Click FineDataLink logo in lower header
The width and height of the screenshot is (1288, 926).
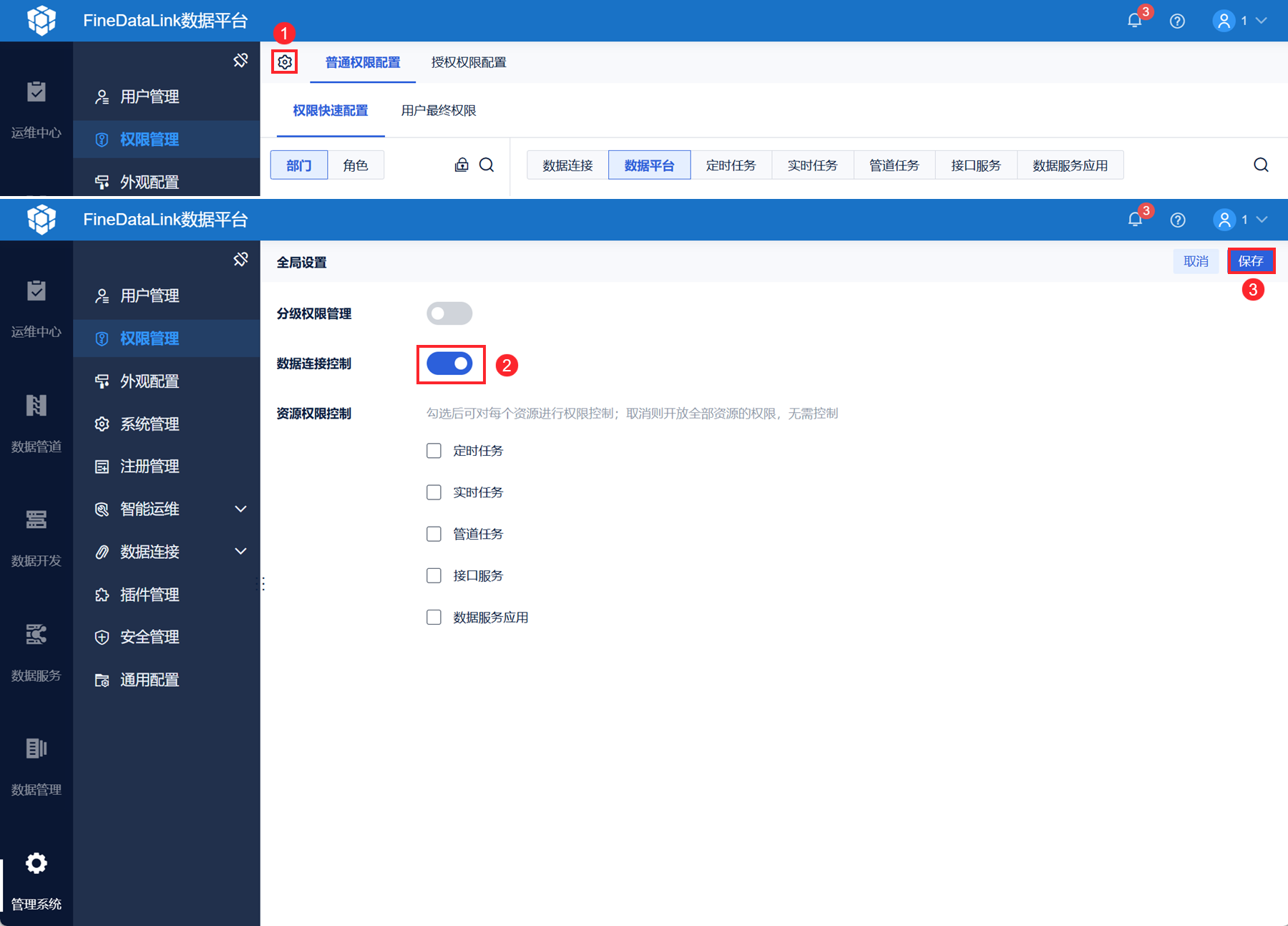[x=42, y=219]
